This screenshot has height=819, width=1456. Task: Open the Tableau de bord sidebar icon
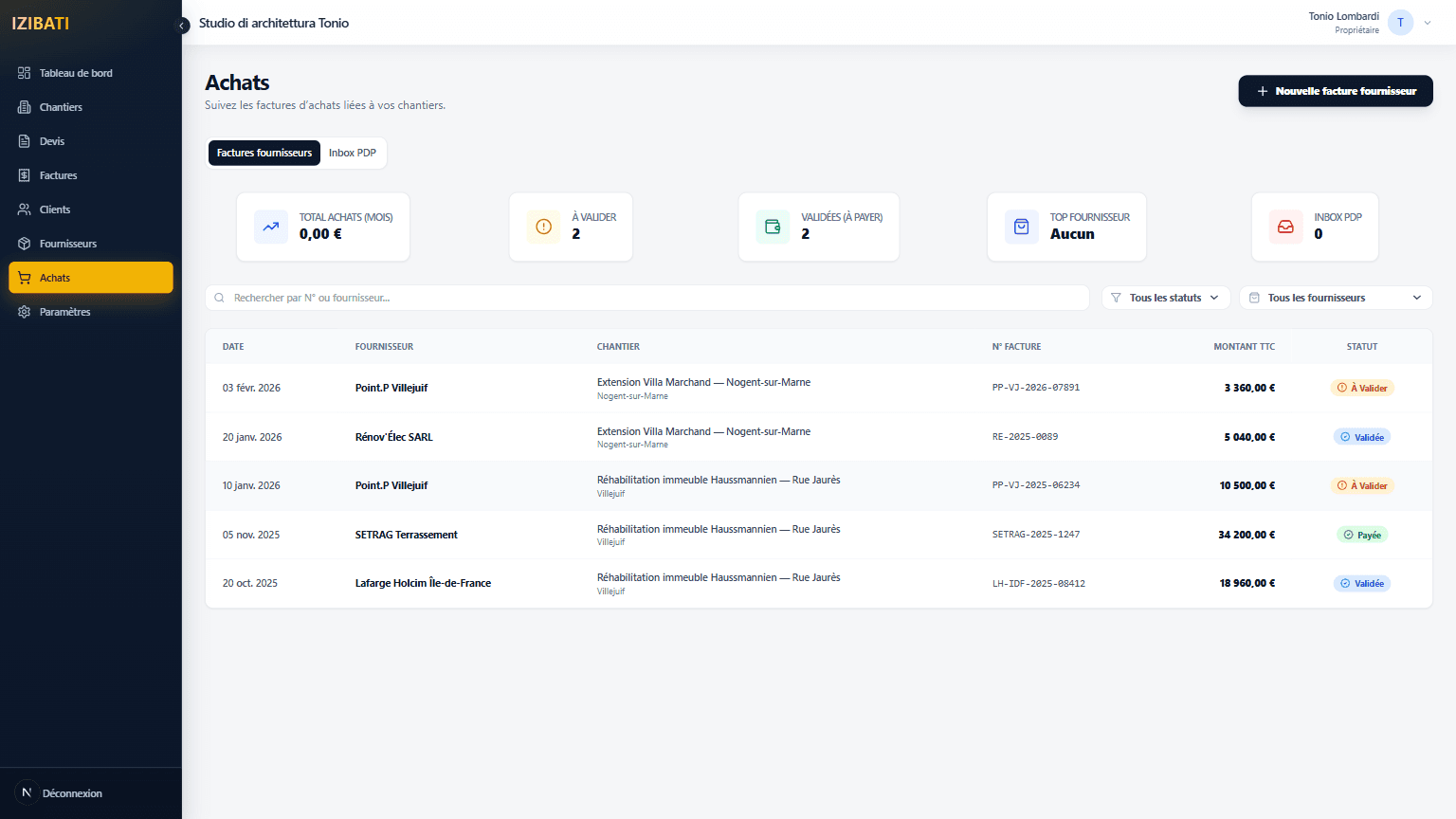25,73
